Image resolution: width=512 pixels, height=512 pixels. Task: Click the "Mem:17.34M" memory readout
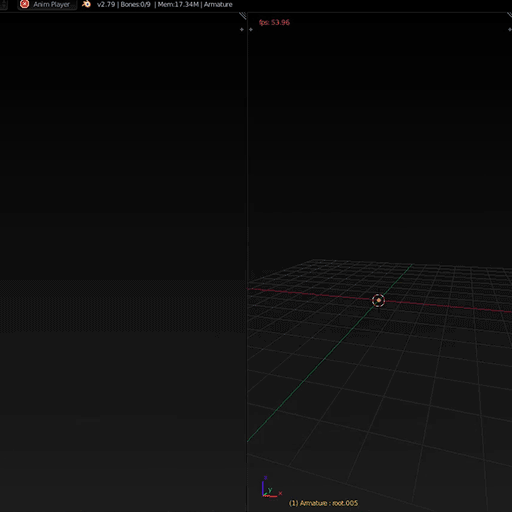coord(178,5)
